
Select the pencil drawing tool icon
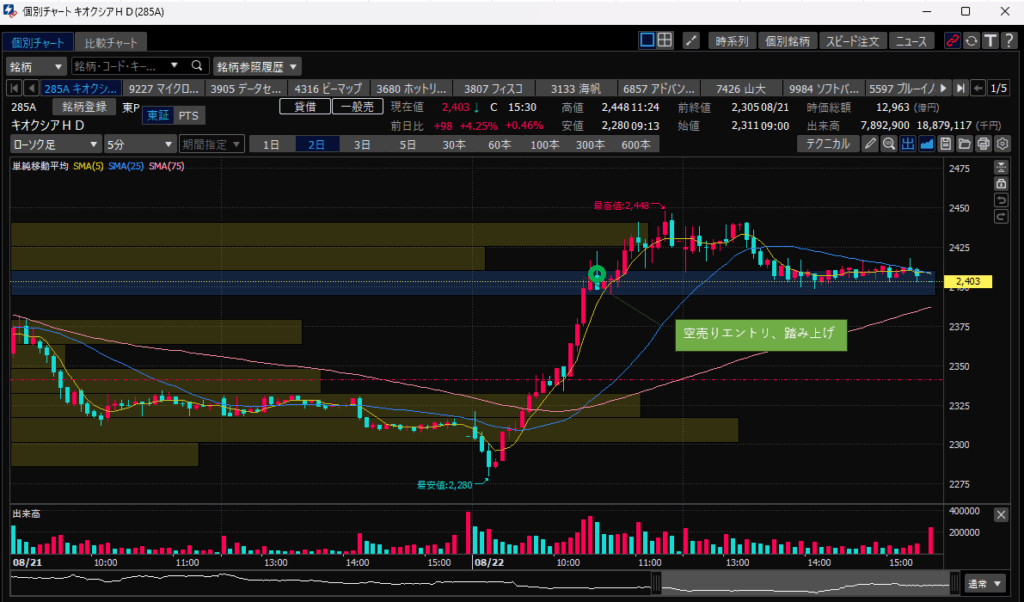871,144
